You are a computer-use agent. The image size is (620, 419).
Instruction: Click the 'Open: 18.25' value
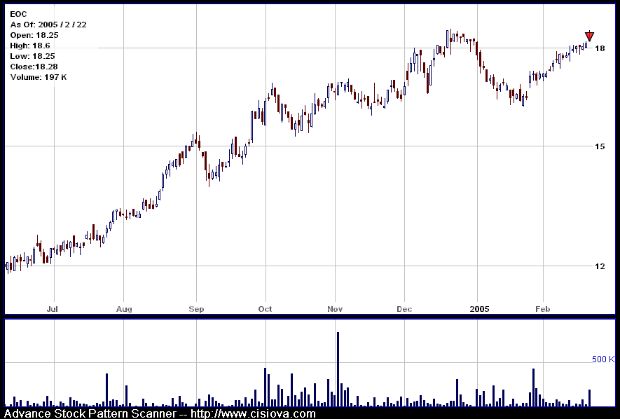(34, 35)
